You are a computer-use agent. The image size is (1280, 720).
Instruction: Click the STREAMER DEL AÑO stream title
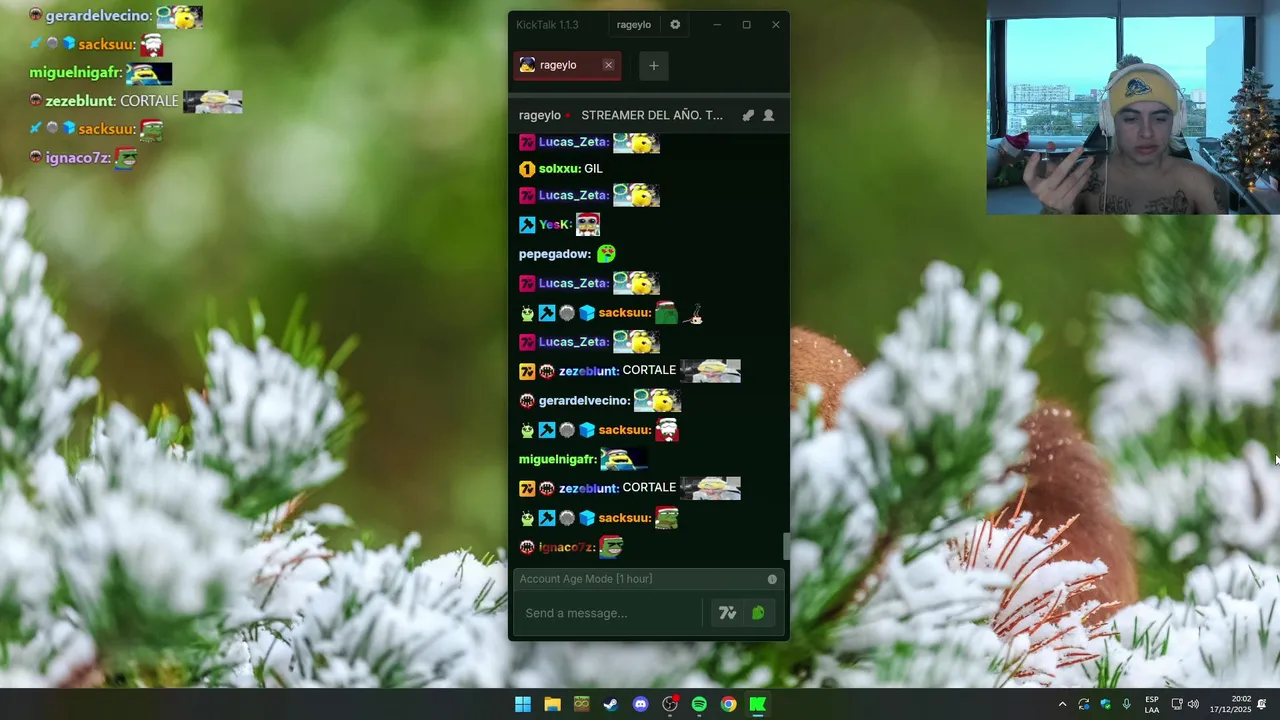pos(652,115)
